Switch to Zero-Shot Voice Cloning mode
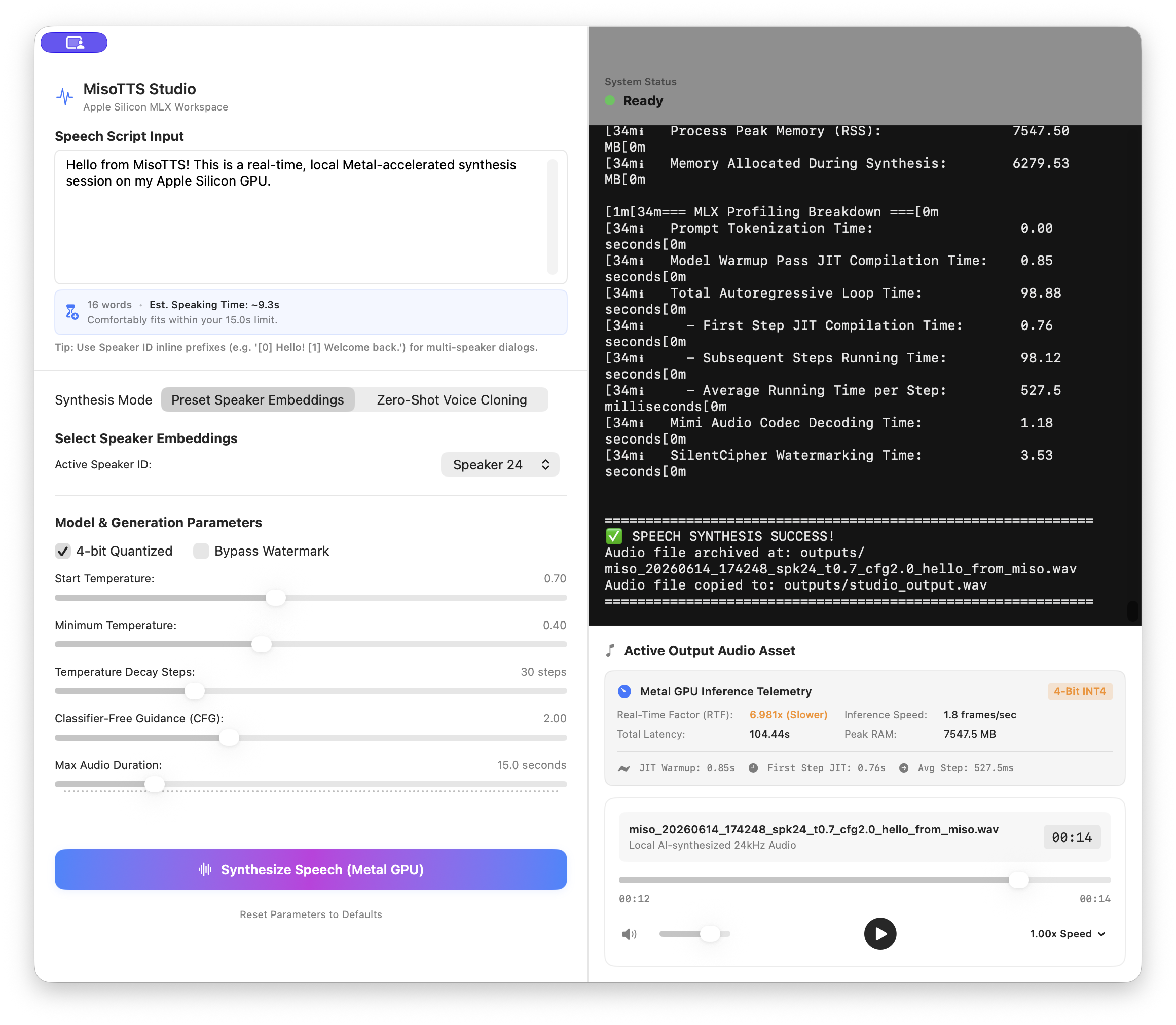Screen dimensions: 1176x1025 [x=451, y=400]
